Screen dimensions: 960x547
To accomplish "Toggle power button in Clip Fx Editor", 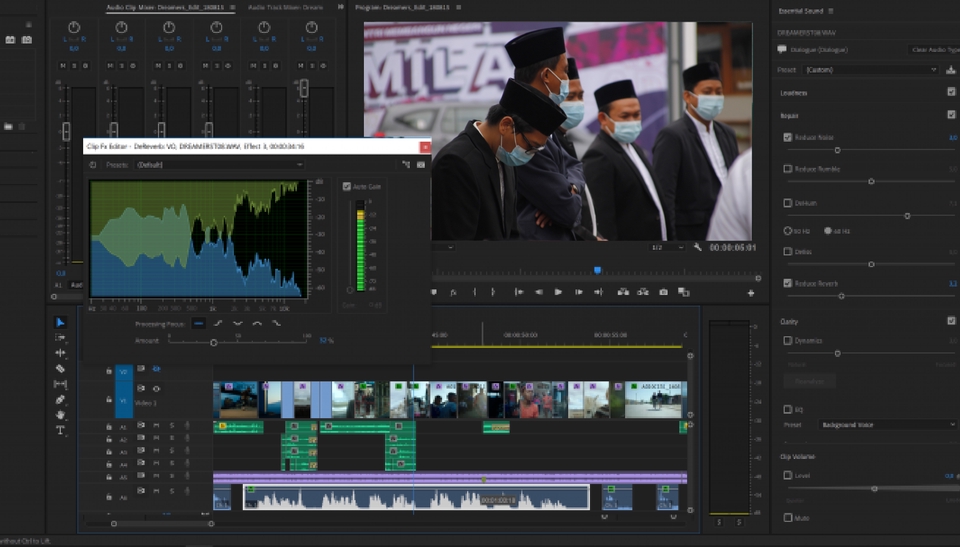I will pos(93,165).
